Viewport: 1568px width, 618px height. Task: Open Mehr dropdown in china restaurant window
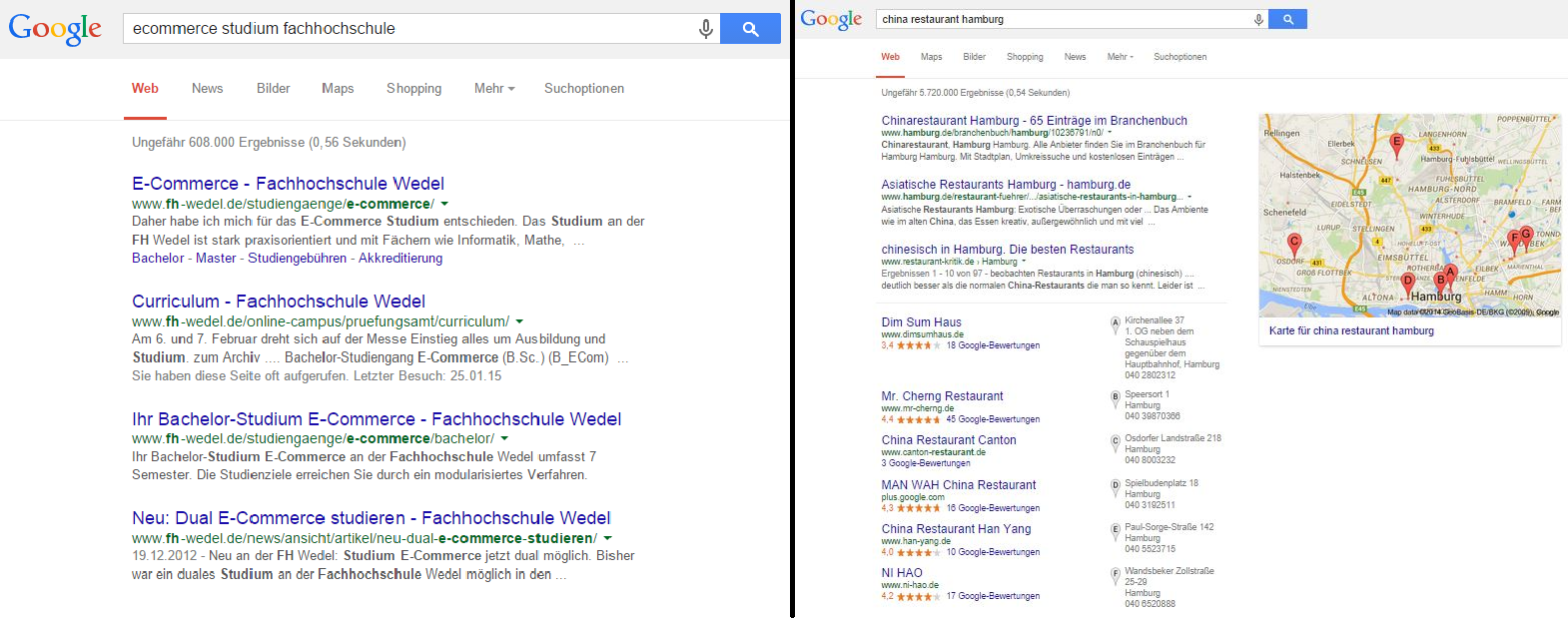(1120, 57)
